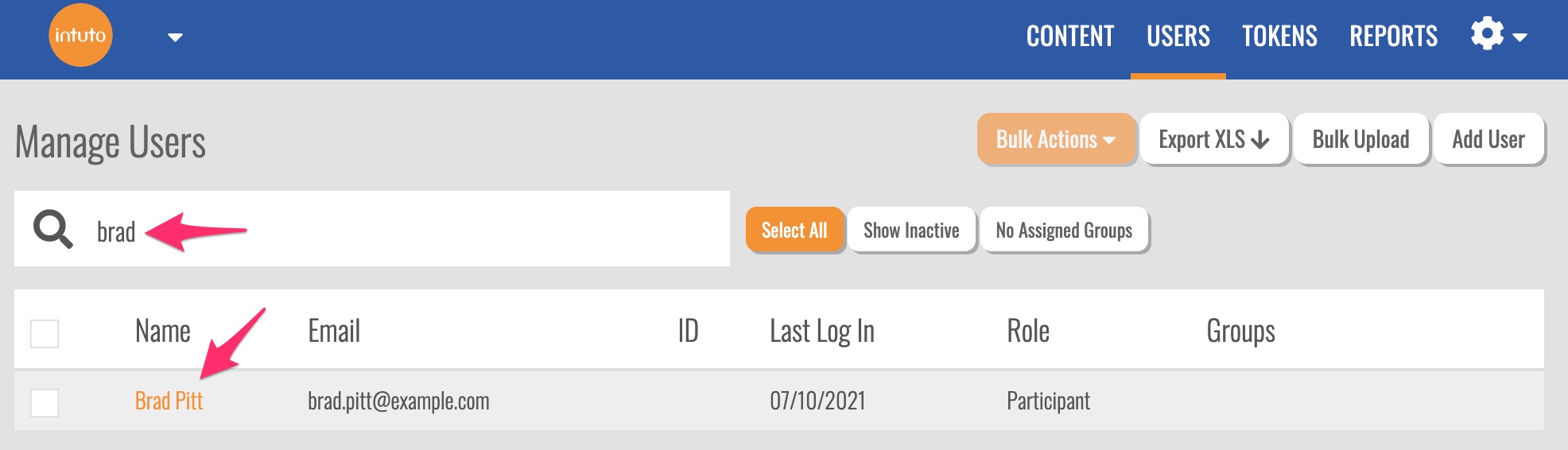
Task: Select the Users tab
Action: [1178, 37]
